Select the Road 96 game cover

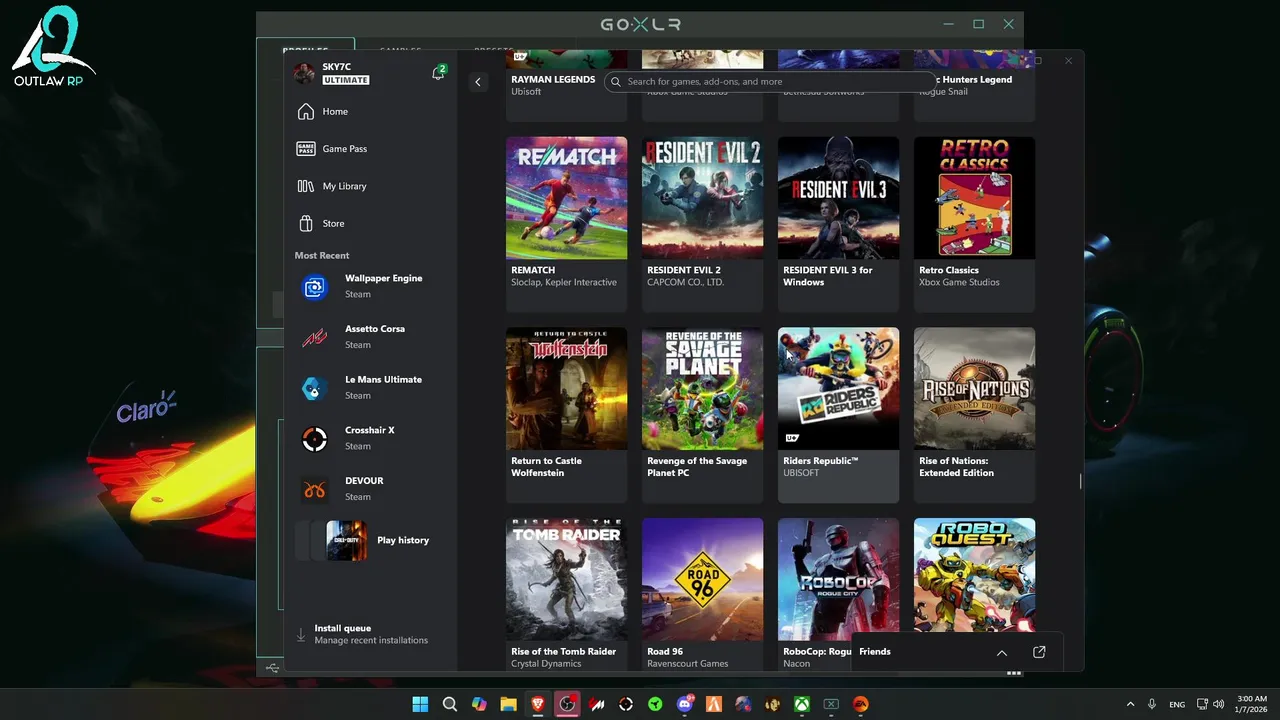pyautogui.click(x=703, y=579)
